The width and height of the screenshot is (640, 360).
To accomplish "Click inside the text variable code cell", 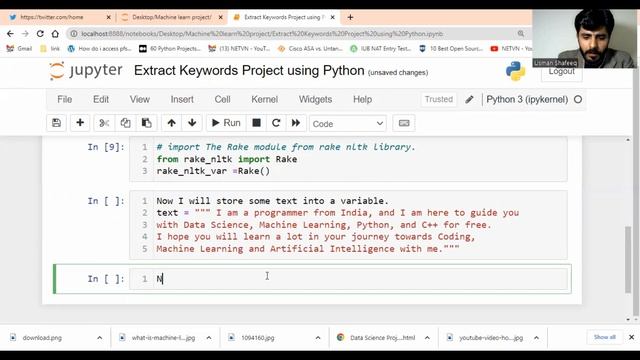I will [349, 225].
